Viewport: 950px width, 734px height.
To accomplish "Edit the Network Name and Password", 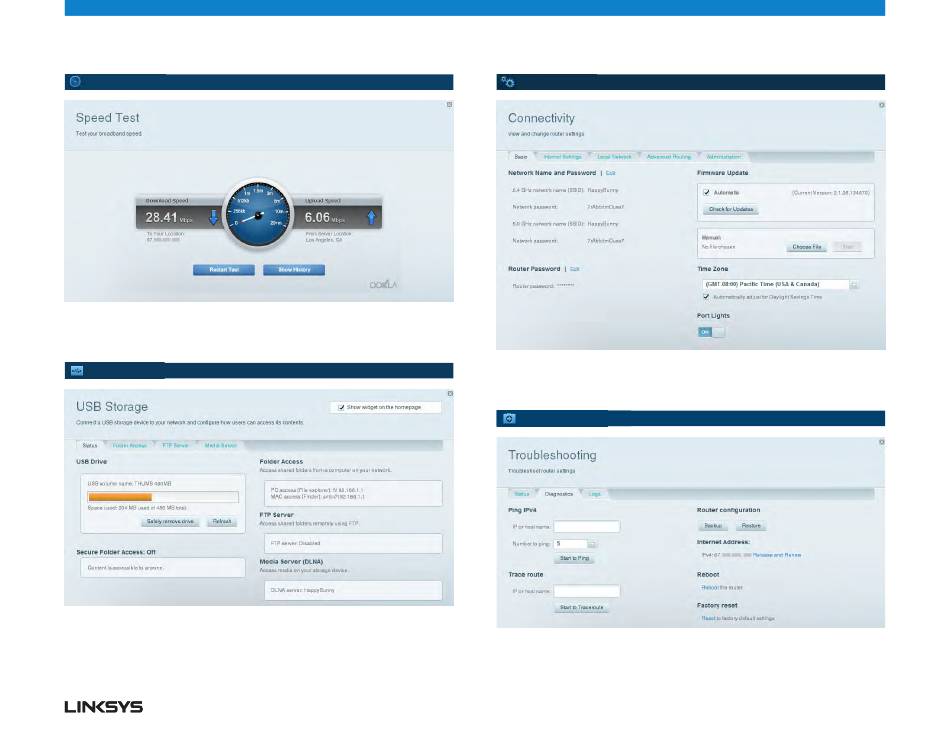I will 610,173.
